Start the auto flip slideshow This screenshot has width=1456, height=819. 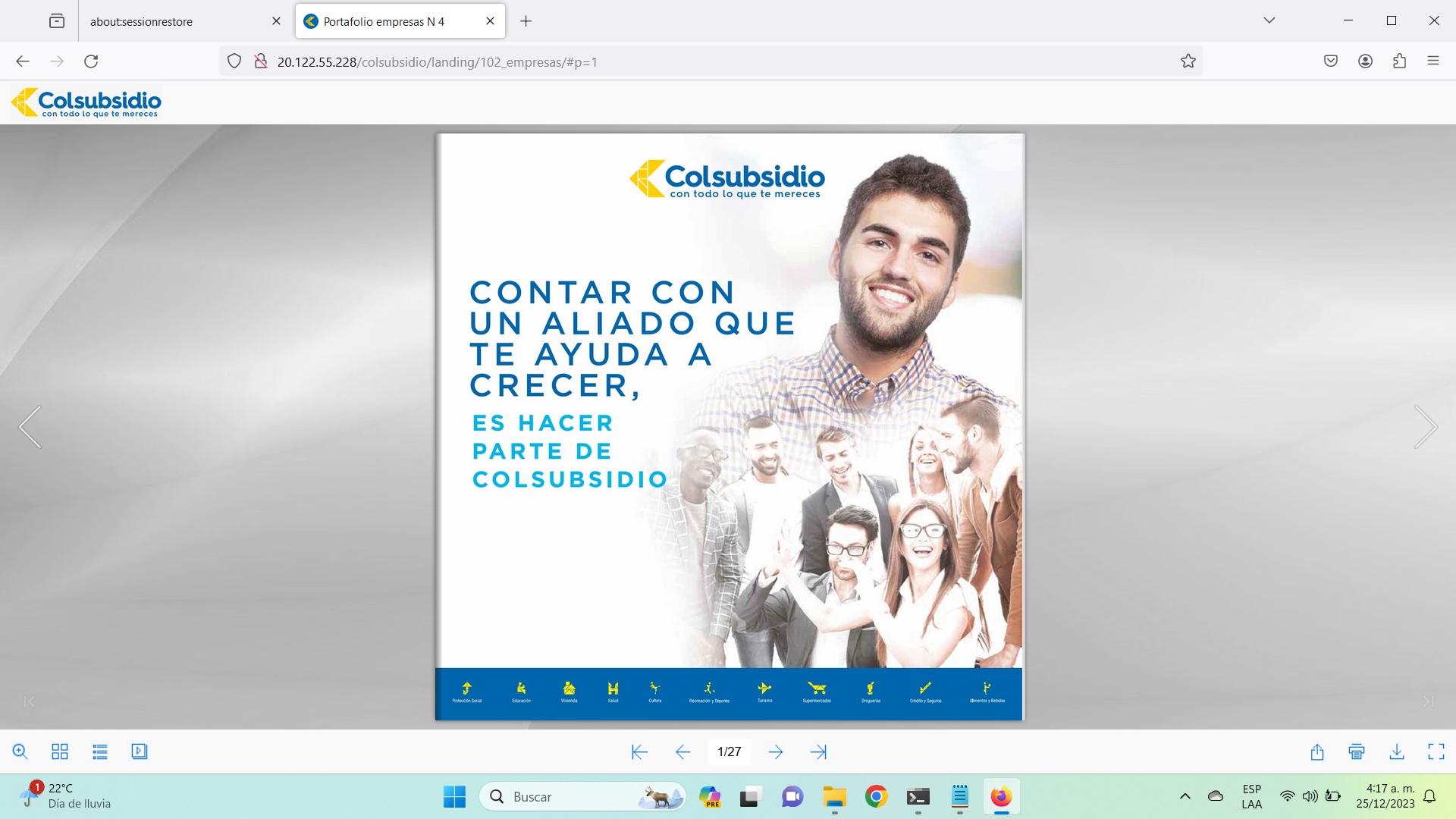[140, 752]
